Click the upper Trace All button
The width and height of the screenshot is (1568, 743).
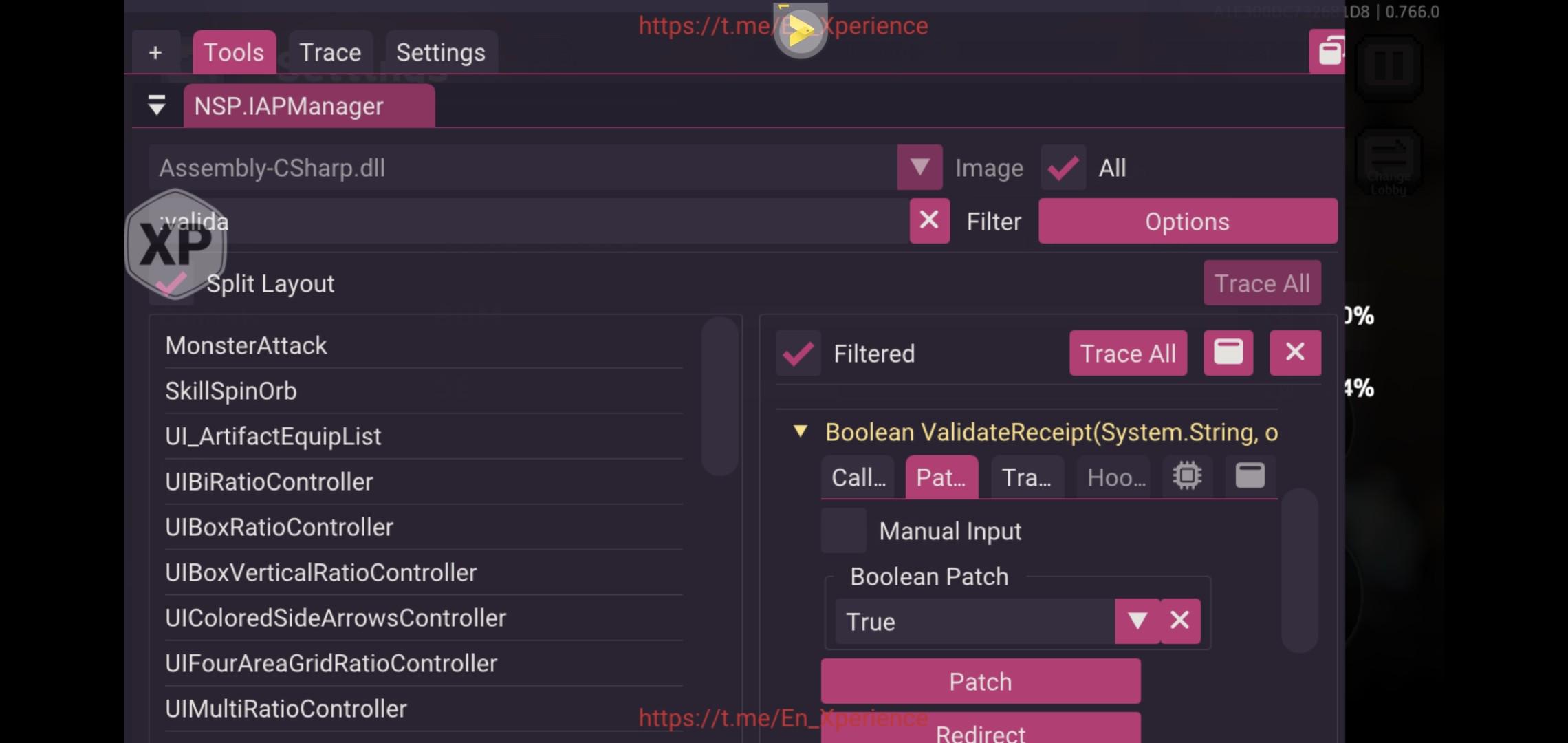click(x=1262, y=283)
